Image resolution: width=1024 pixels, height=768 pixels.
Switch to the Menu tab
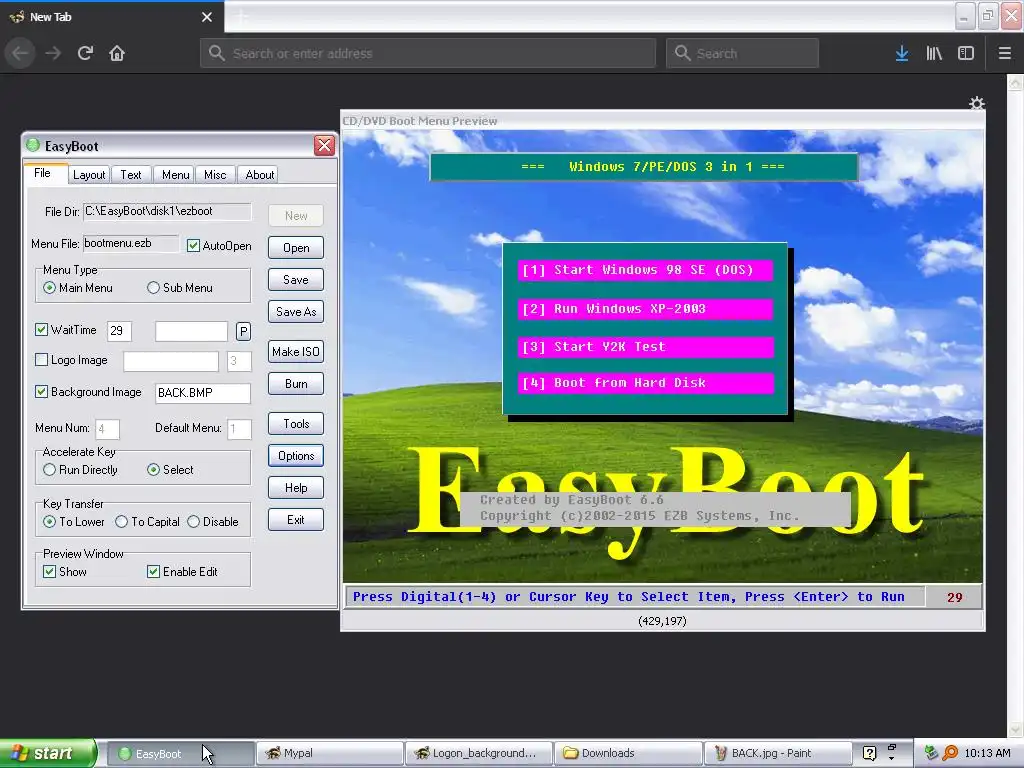pos(176,174)
